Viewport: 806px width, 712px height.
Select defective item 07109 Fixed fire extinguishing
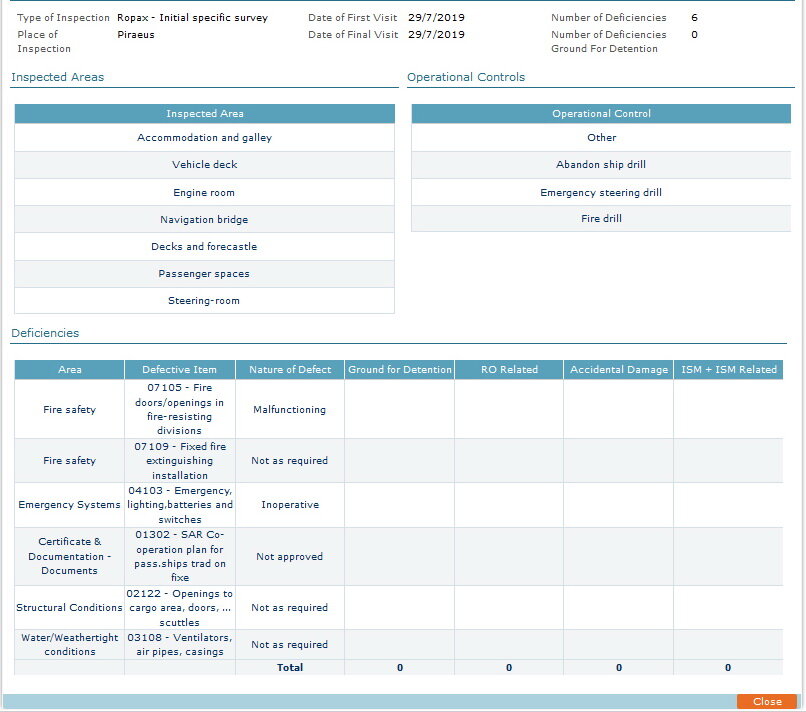click(x=179, y=461)
